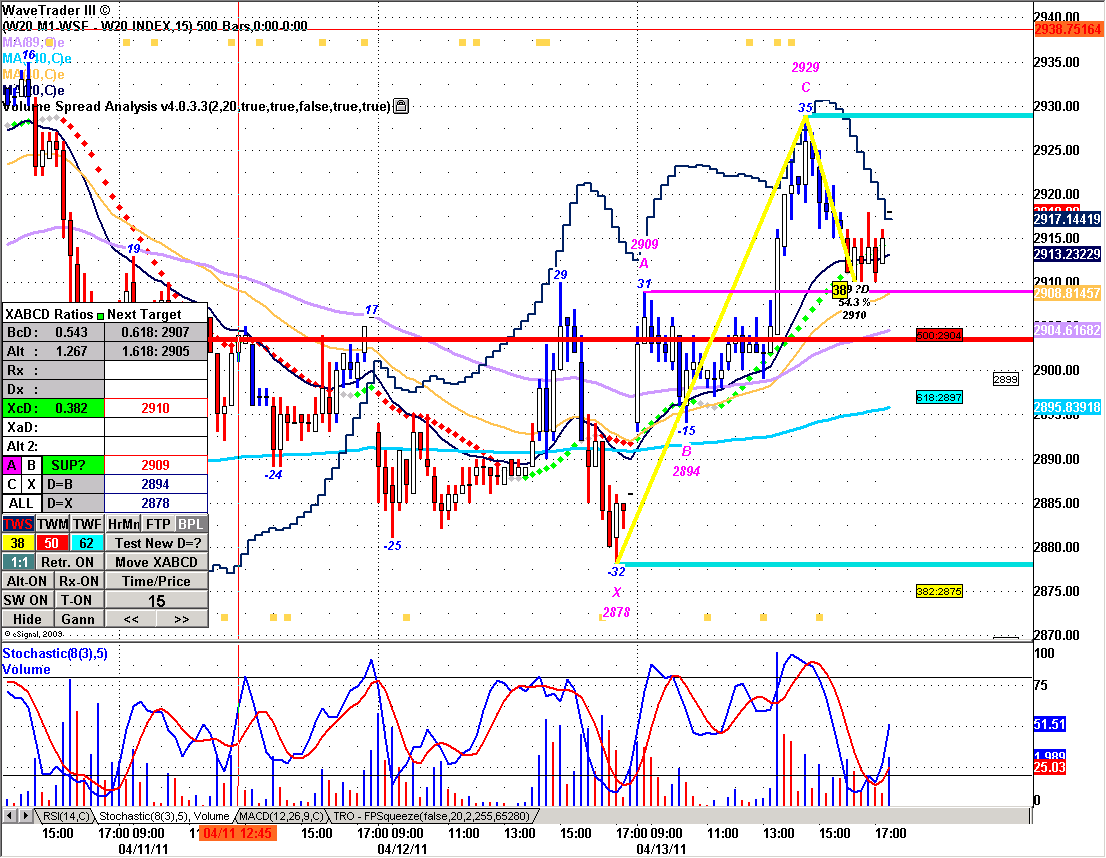Image resolution: width=1106 pixels, height=858 pixels.
Task: Click the << previous button
Action: coord(131,619)
